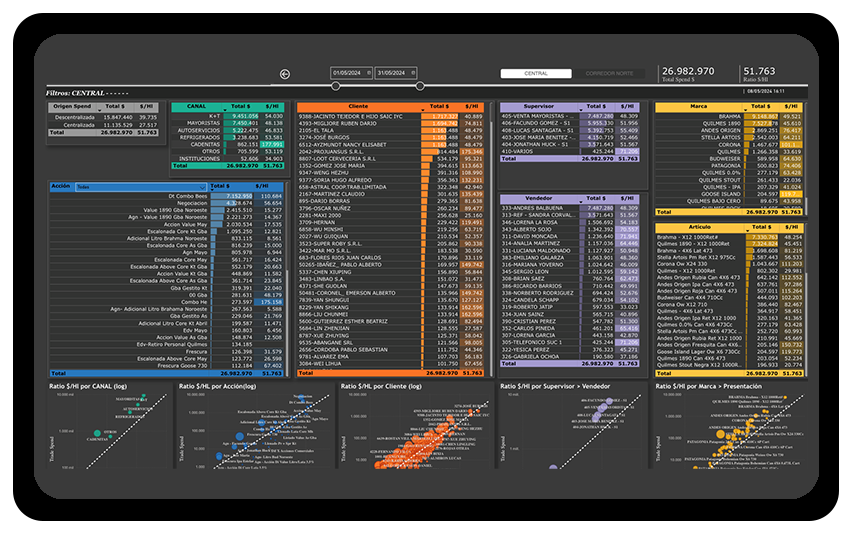Select article Budweiser Can 4X4 710Cc

coord(729,298)
